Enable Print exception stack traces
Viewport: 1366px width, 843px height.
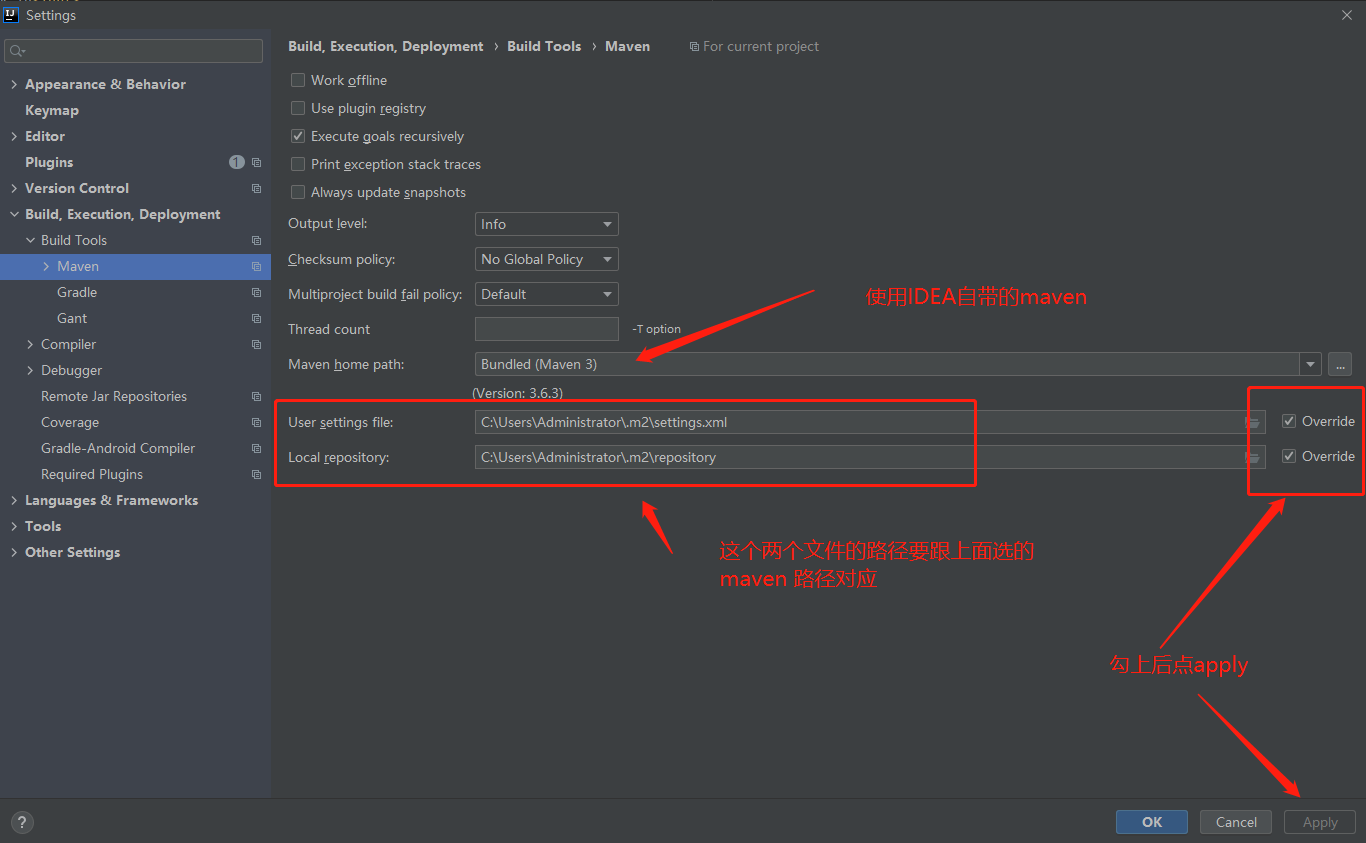point(298,164)
